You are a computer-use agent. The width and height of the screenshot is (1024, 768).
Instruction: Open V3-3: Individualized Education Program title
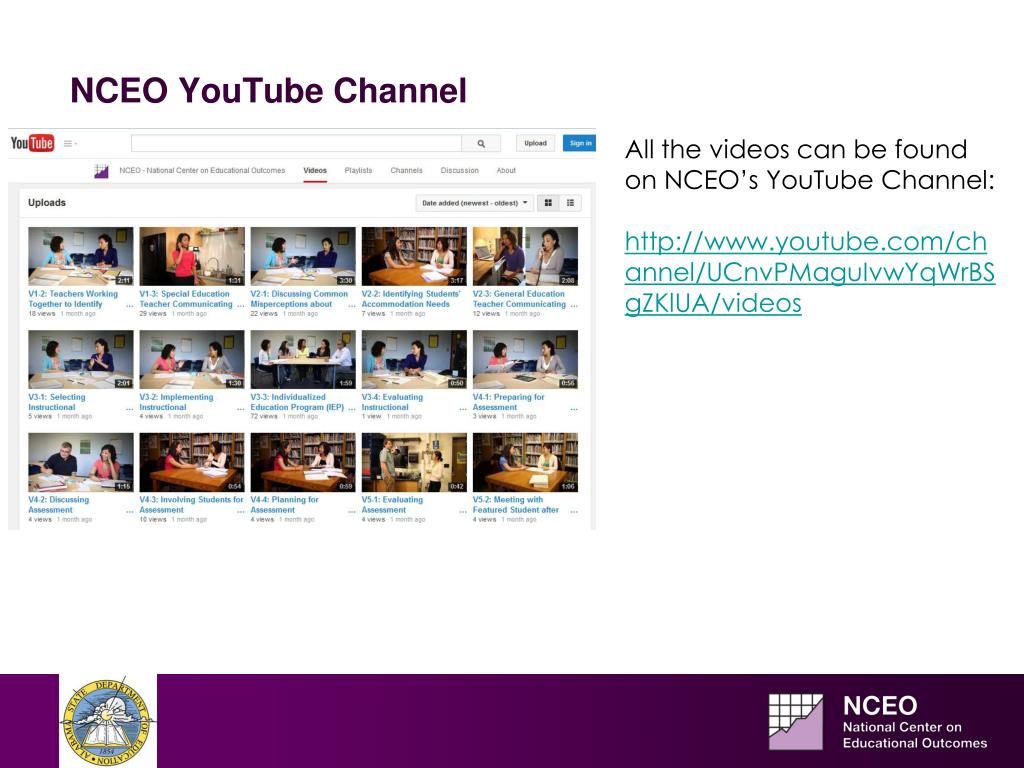tap(297, 402)
